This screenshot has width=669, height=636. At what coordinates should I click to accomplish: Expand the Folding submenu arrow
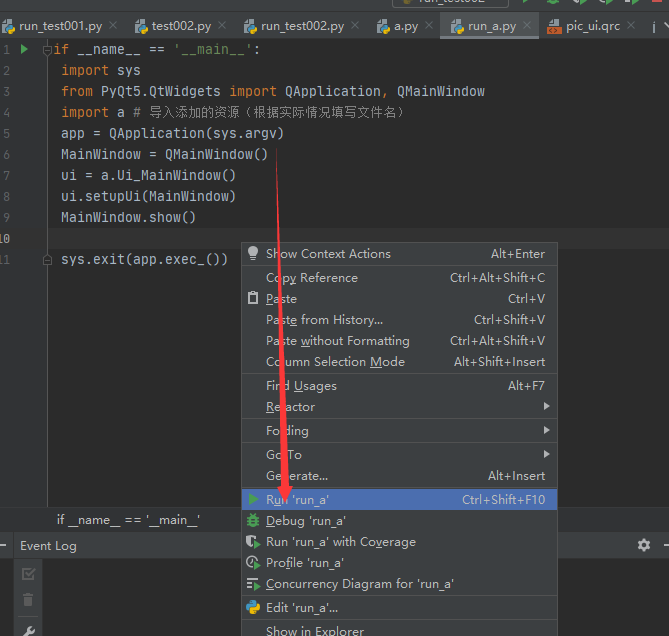pyautogui.click(x=547, y=430)
